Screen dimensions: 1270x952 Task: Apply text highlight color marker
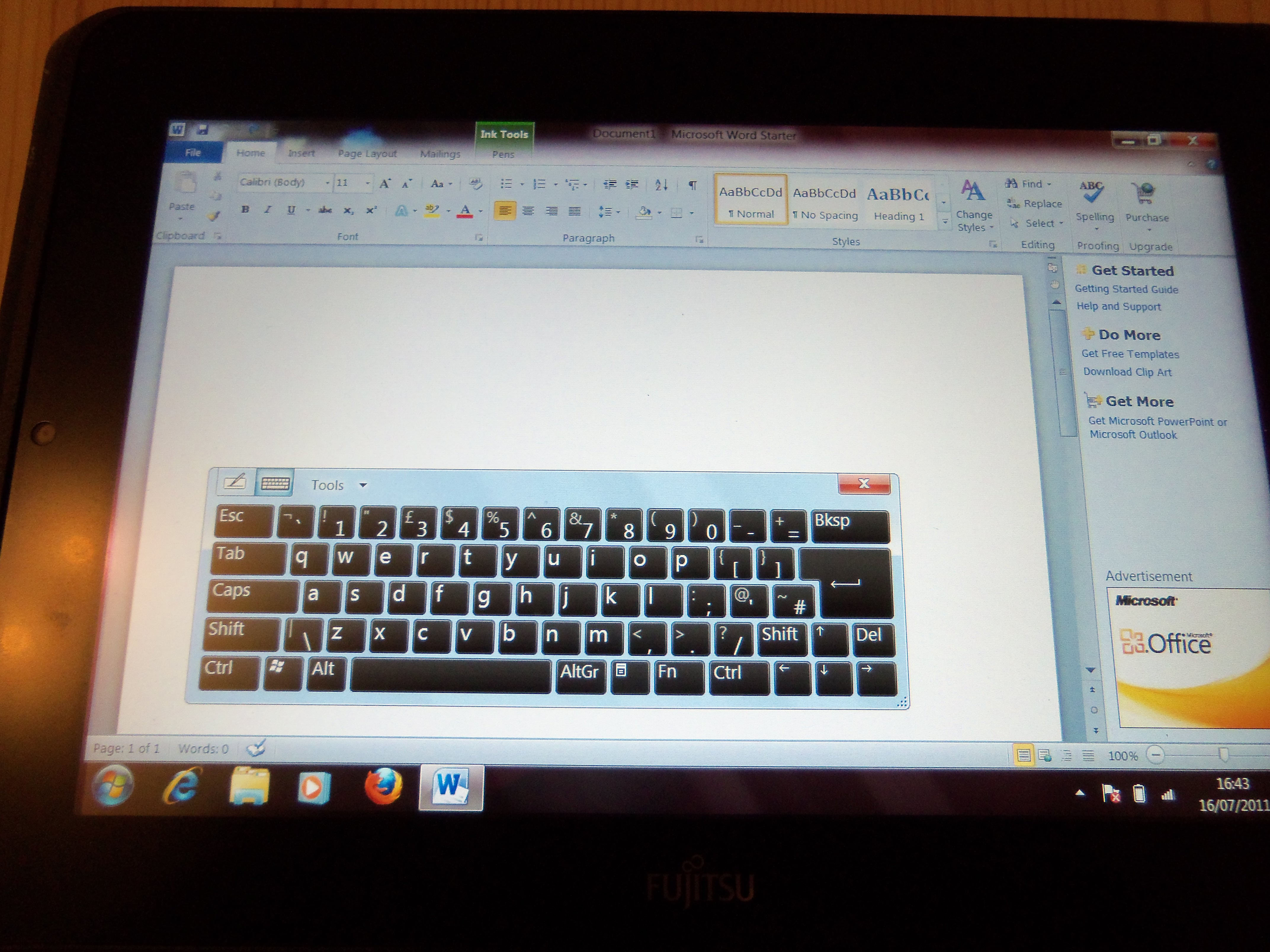(x=432, y=211)
